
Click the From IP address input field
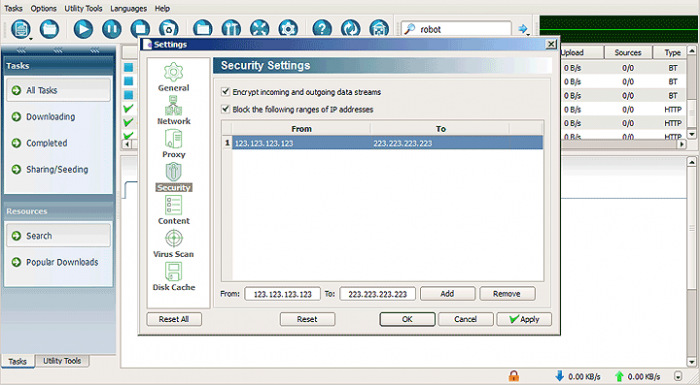point(282,294)
